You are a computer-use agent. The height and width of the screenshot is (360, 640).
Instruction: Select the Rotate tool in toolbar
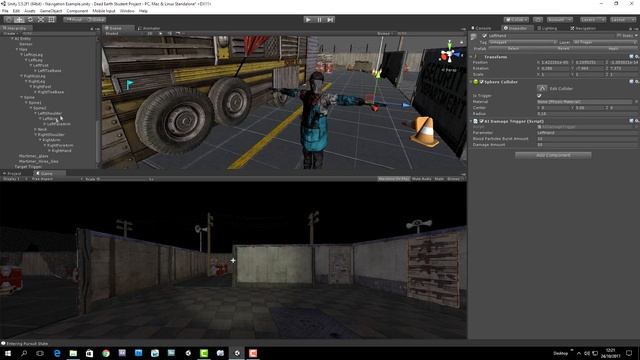(30, 19)
